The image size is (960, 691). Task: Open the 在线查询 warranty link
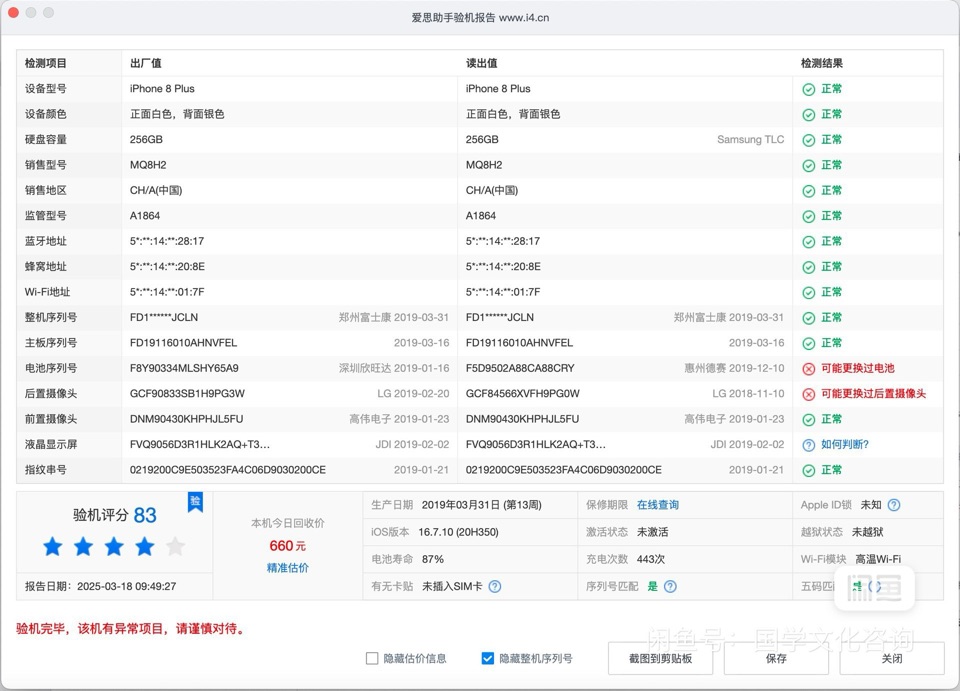tap(658, 505)
